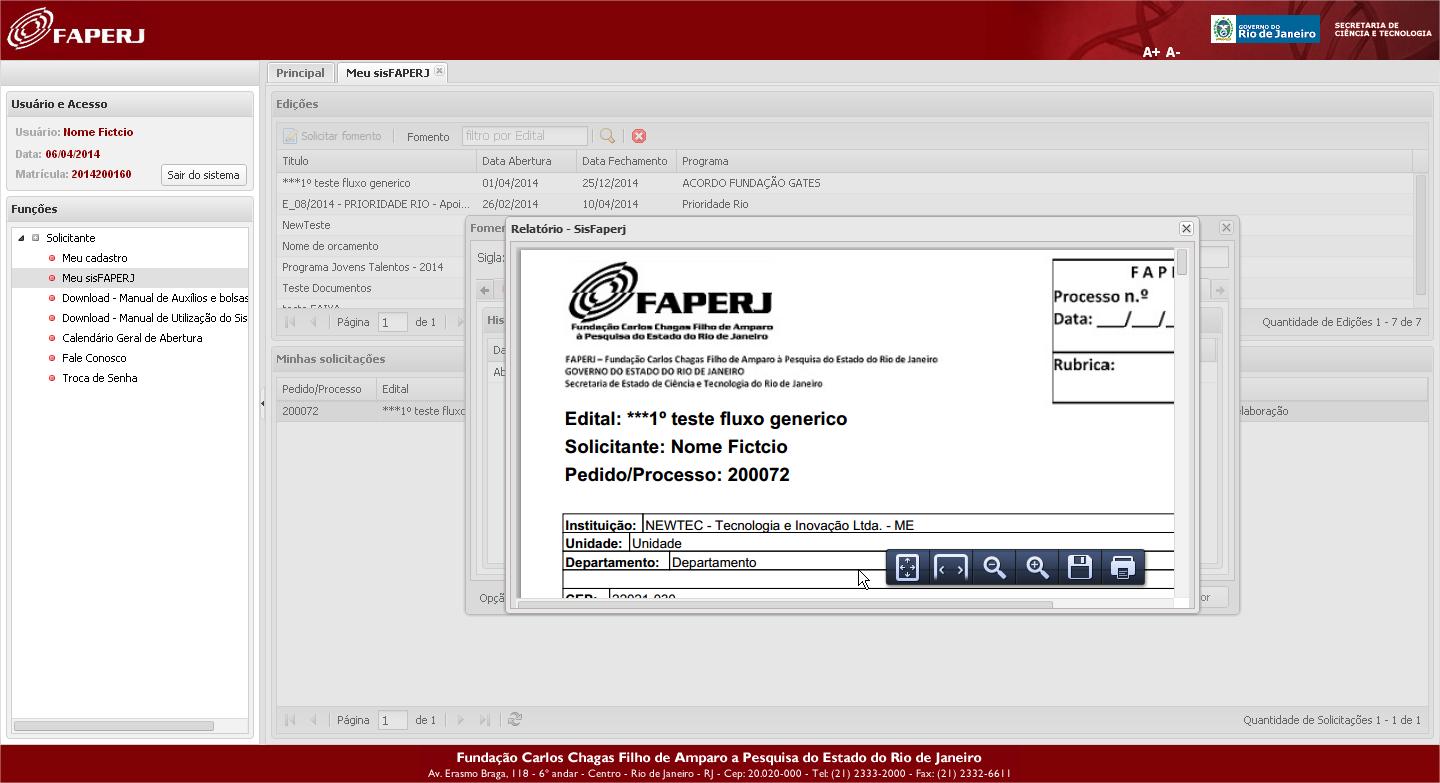Zoom out the report PDF
This screenshot has height=783, width=1440.
point(995,567)
